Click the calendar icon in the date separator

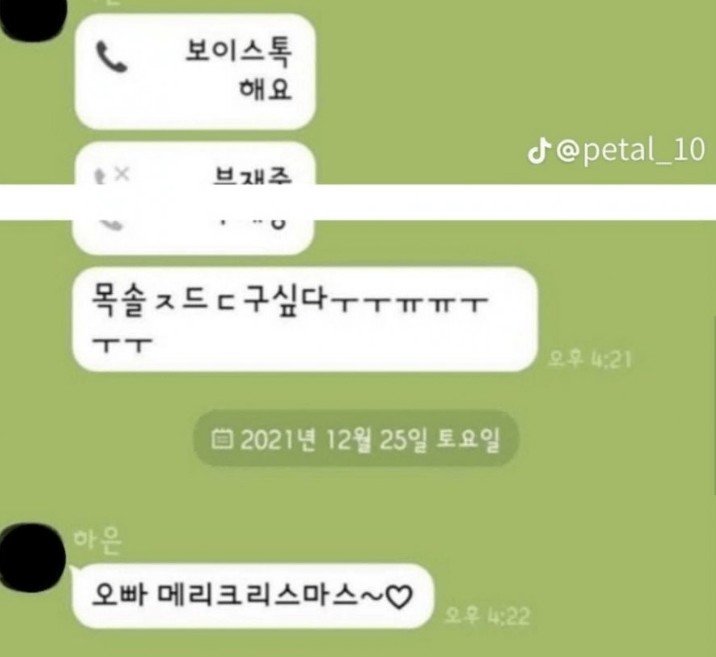click(222, 439)
